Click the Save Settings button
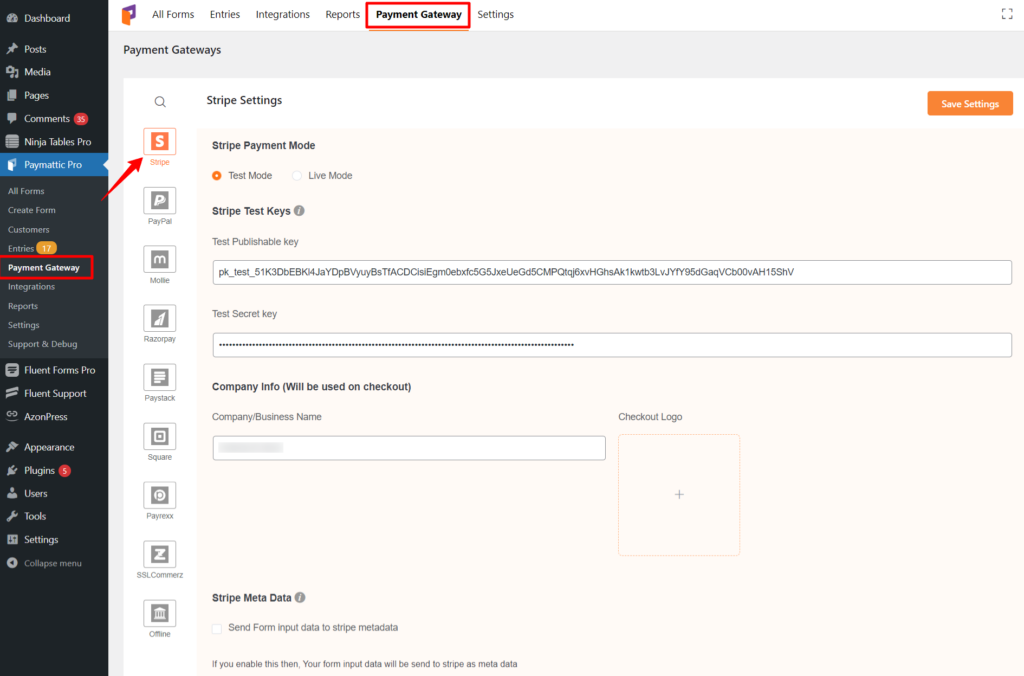Image resolution: width=1024 pixels, height=676 pixels. (x=969, y=103)
